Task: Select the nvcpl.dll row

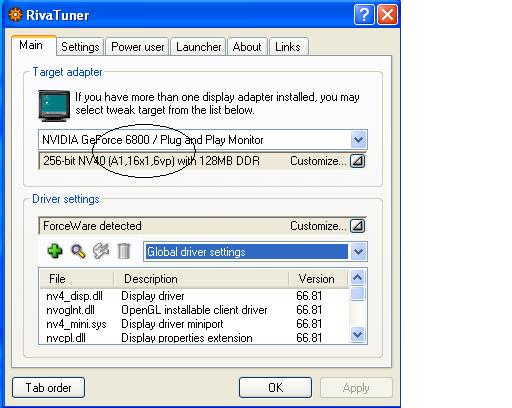Action: coord(194,338)
